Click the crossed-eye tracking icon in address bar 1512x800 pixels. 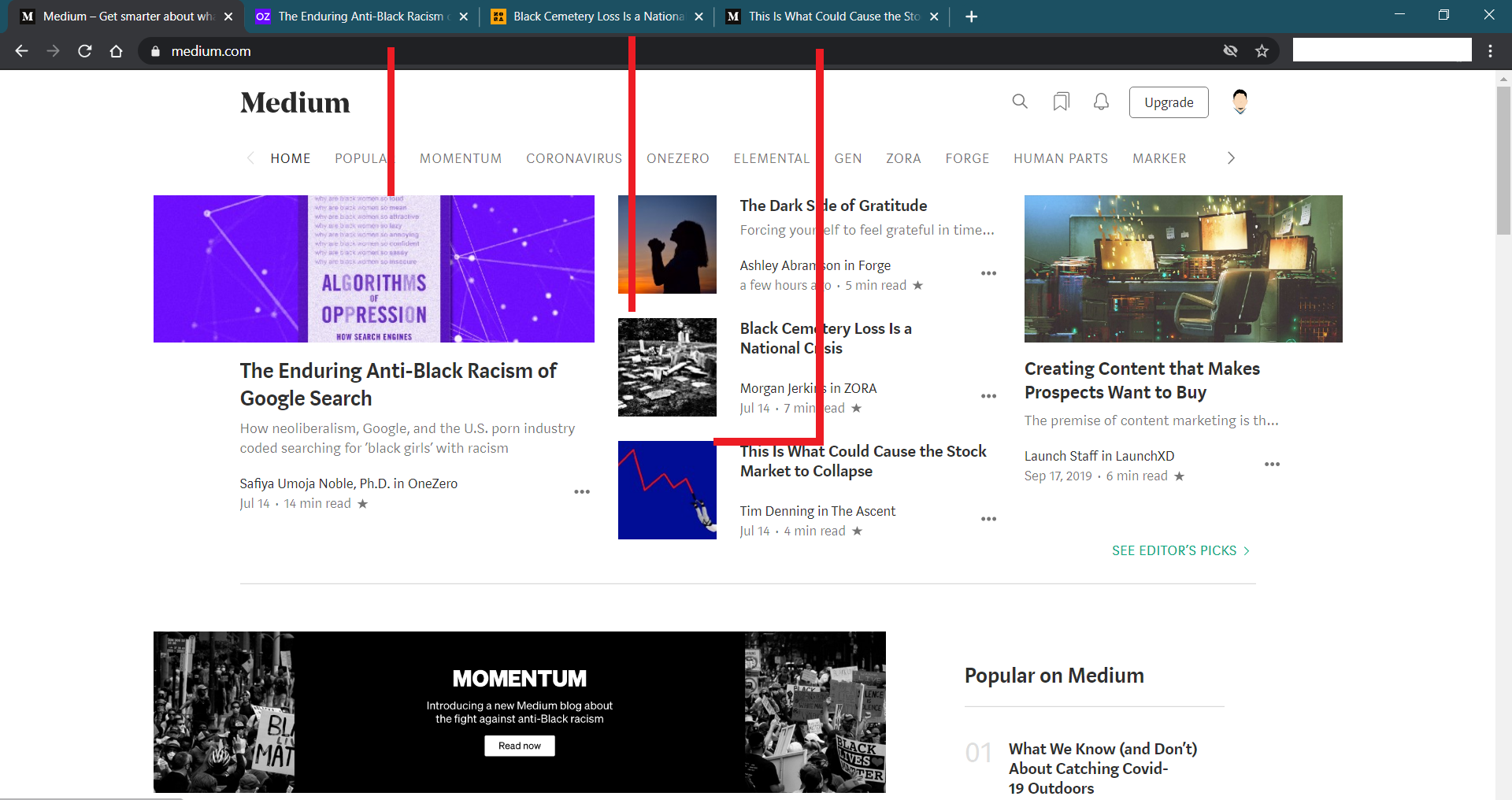click(1230, 51)
